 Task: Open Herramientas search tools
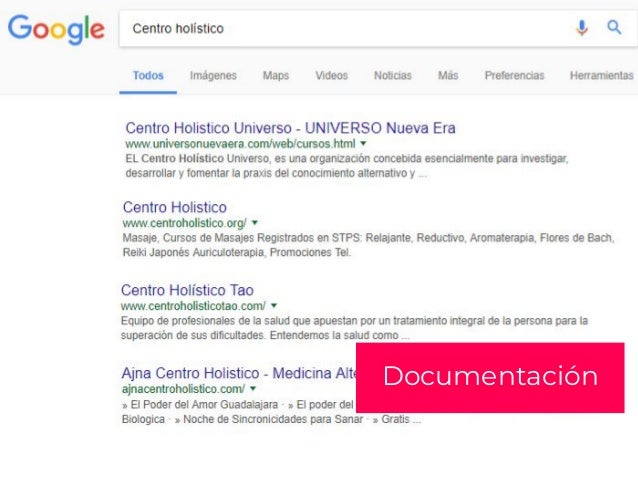601,76
